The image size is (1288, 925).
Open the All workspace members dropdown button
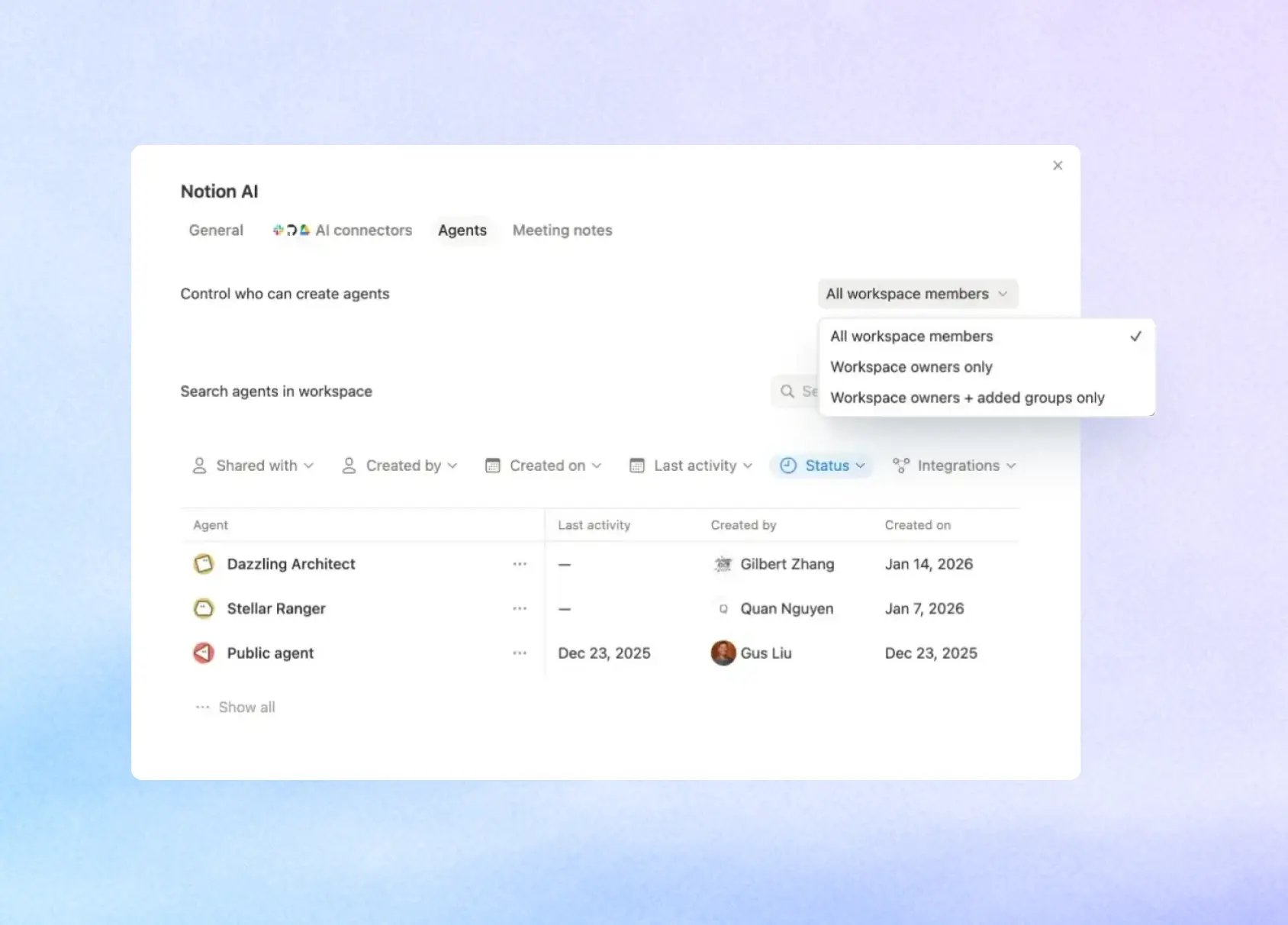[918, 294]
